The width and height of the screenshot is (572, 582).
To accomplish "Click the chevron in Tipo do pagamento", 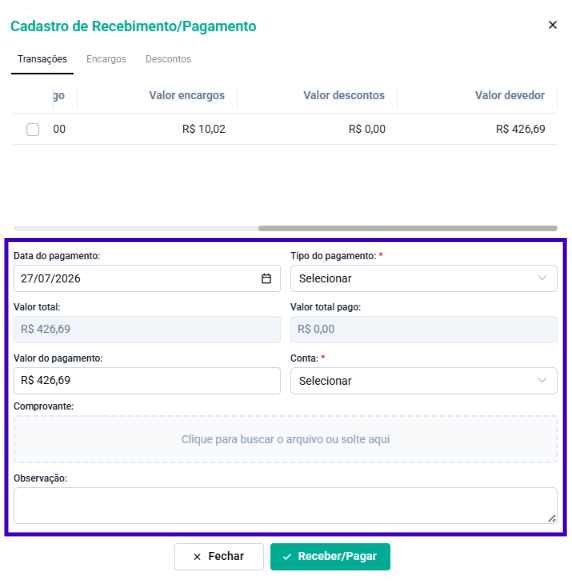I will [542, 278].
